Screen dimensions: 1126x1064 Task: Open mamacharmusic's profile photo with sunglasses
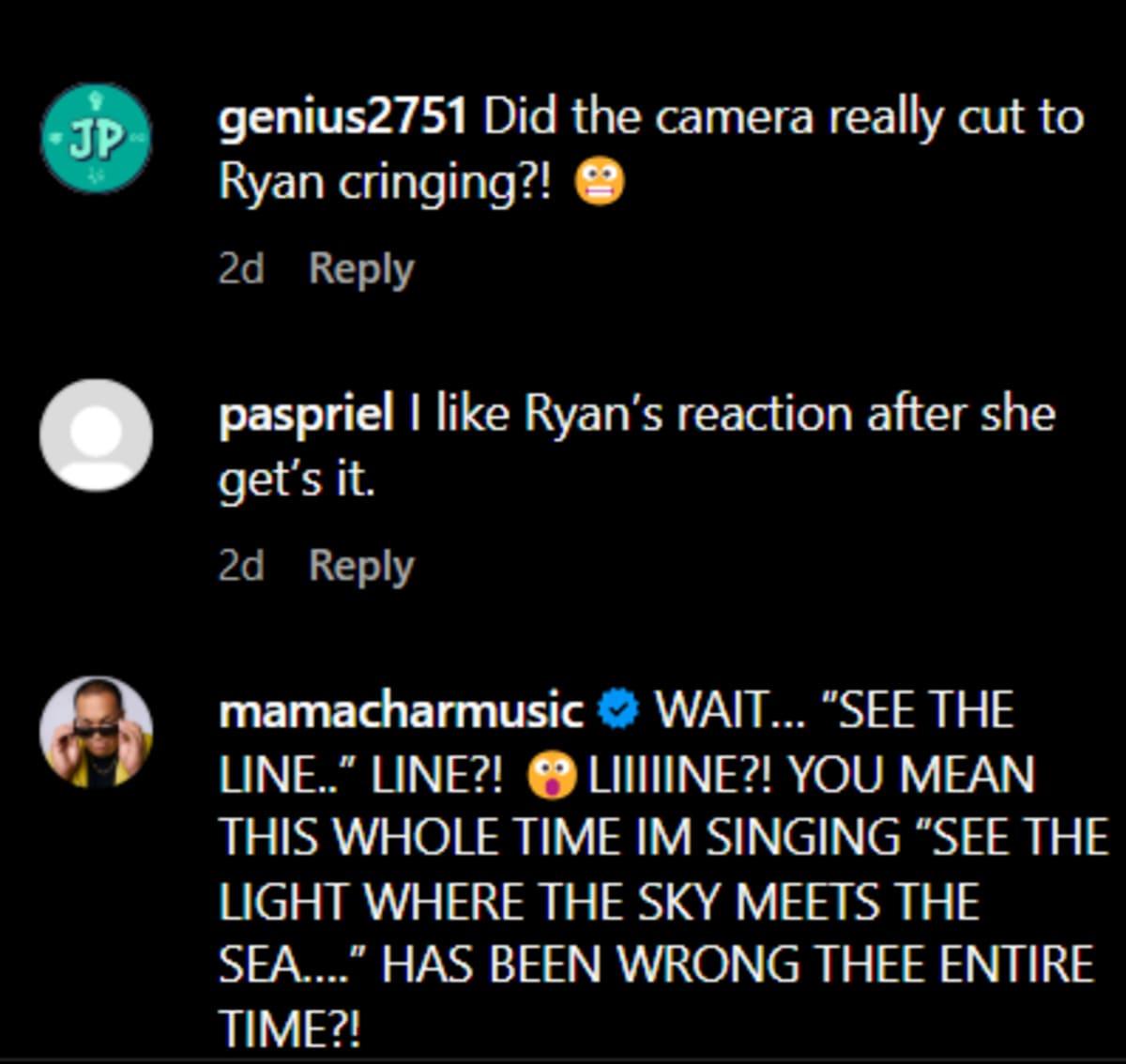coord(96,732)
